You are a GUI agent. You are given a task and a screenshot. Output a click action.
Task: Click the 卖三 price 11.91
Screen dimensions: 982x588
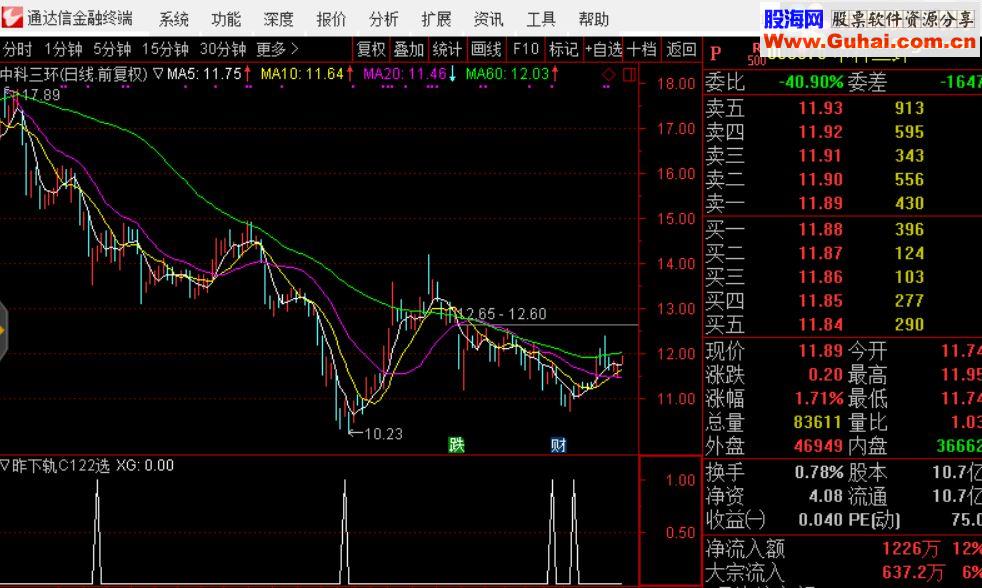[820, 156]
